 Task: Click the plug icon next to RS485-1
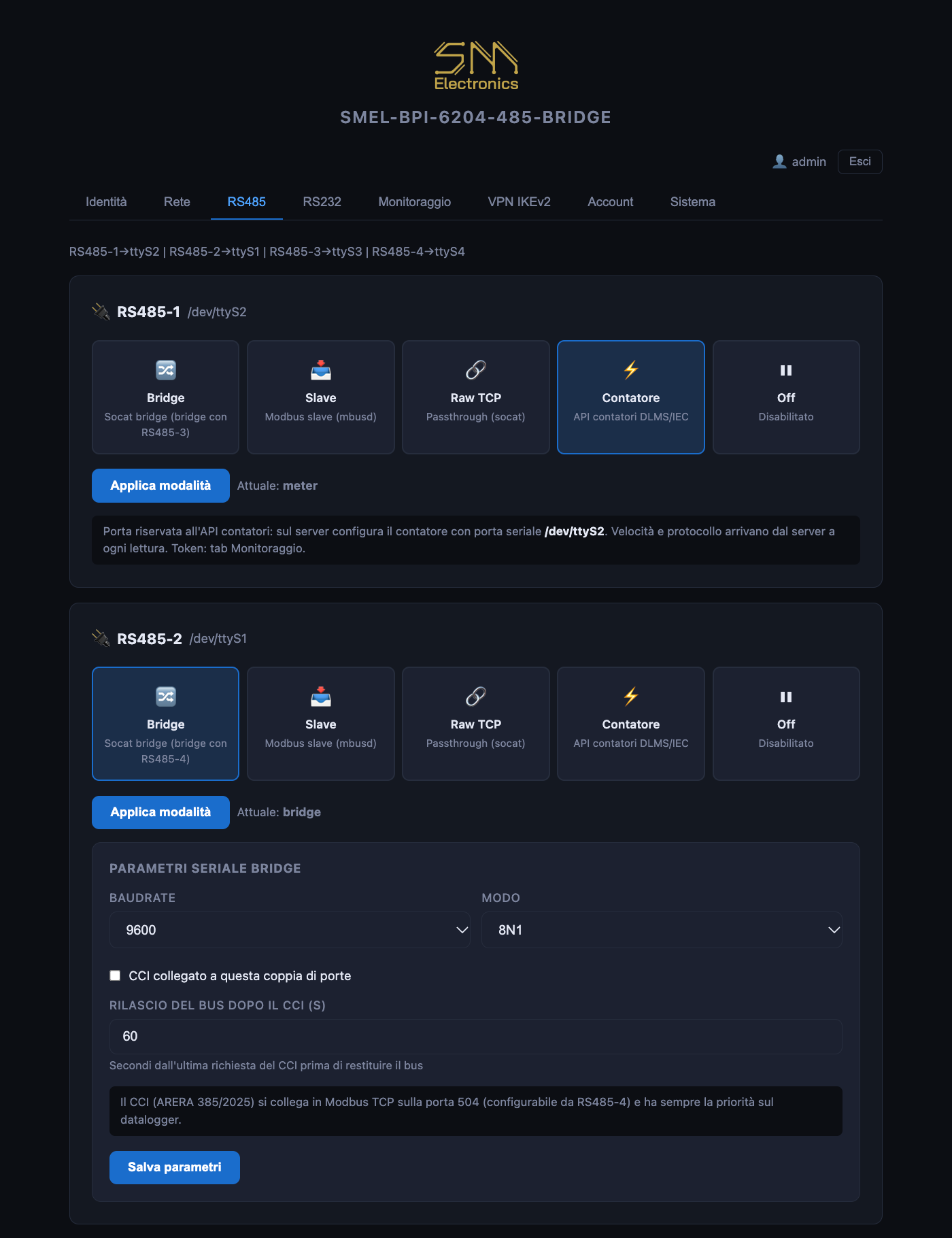tap(101, 311)
